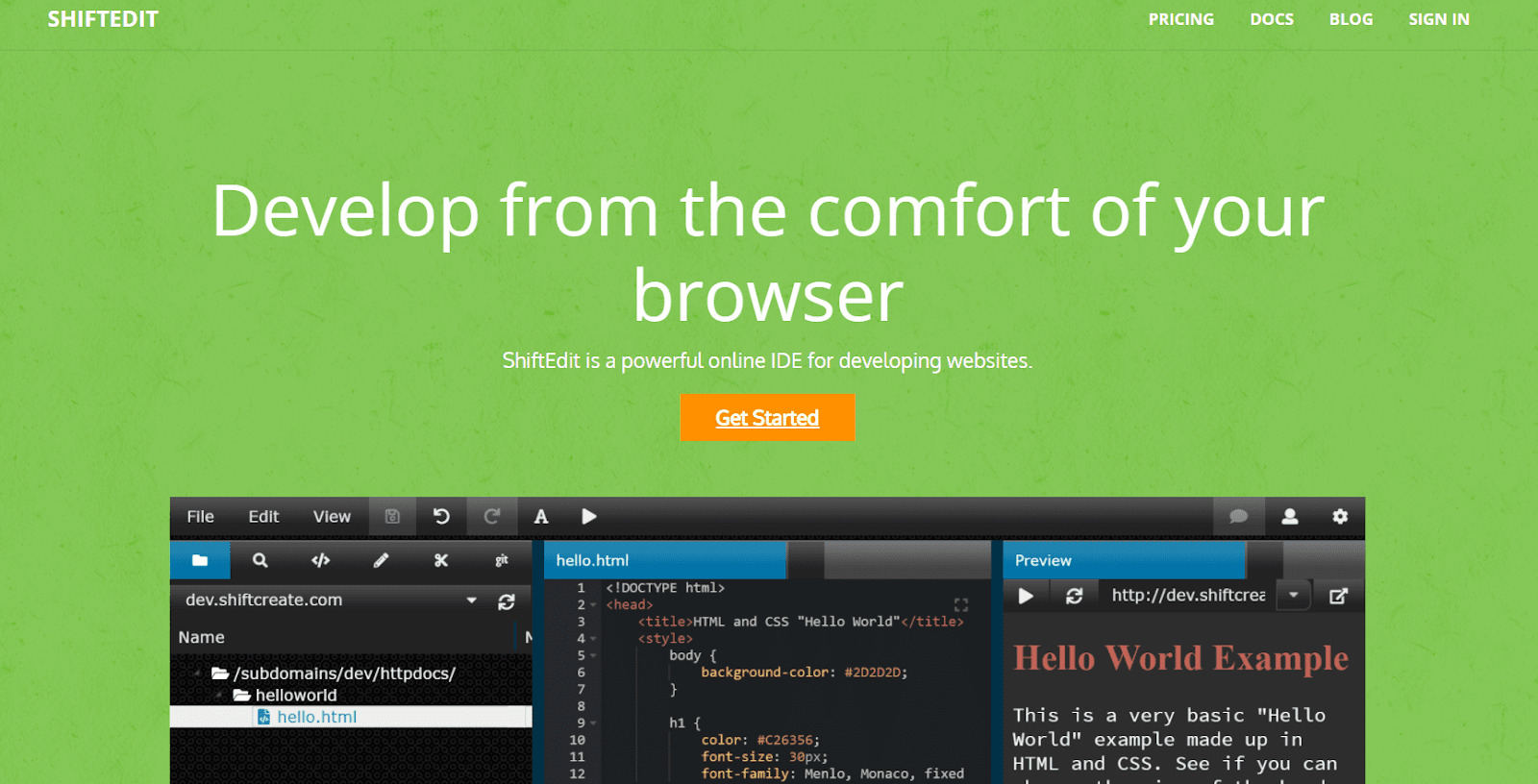Click the redo arrow icon
This screenshot has width=1538, height=784.
(492, 517)
